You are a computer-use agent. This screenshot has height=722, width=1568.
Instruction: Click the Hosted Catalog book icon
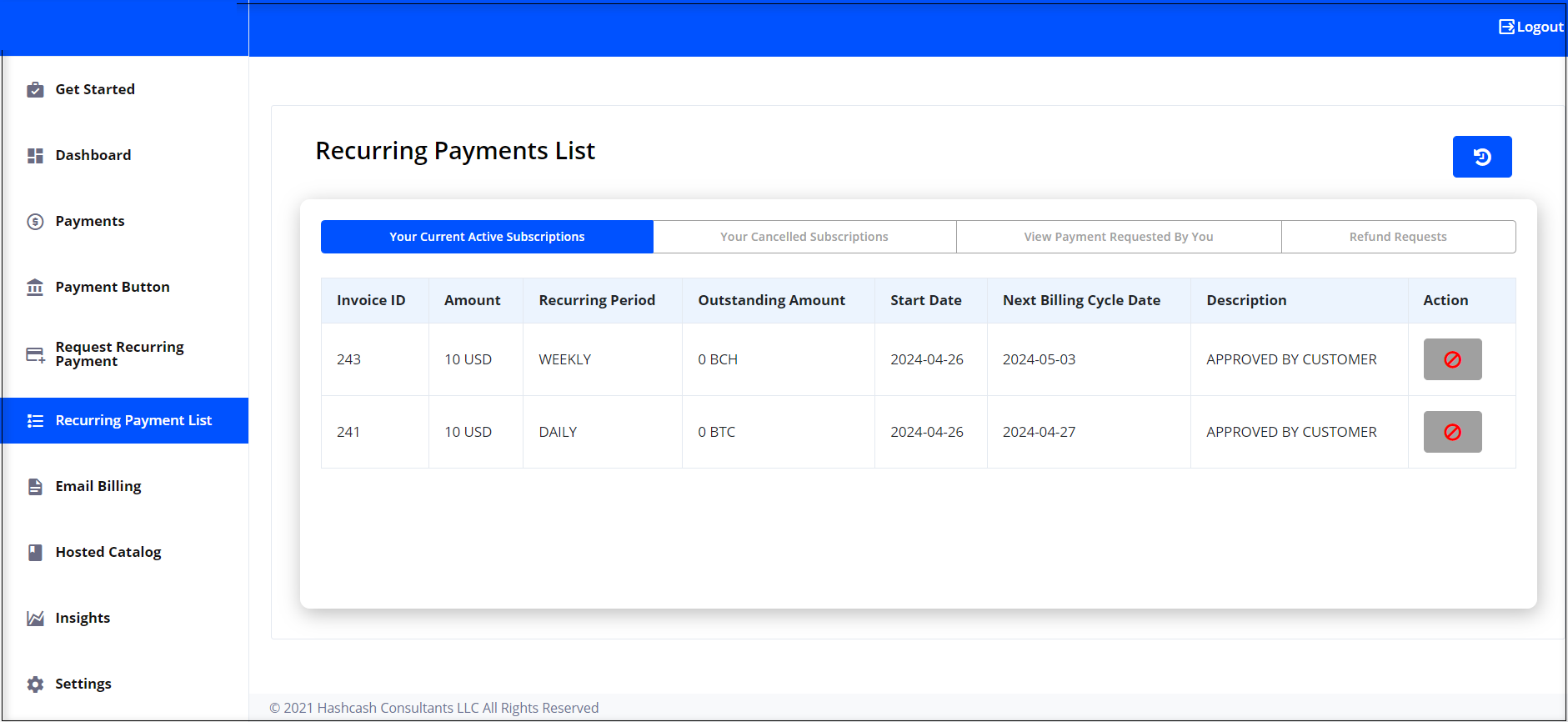point(35,553)
